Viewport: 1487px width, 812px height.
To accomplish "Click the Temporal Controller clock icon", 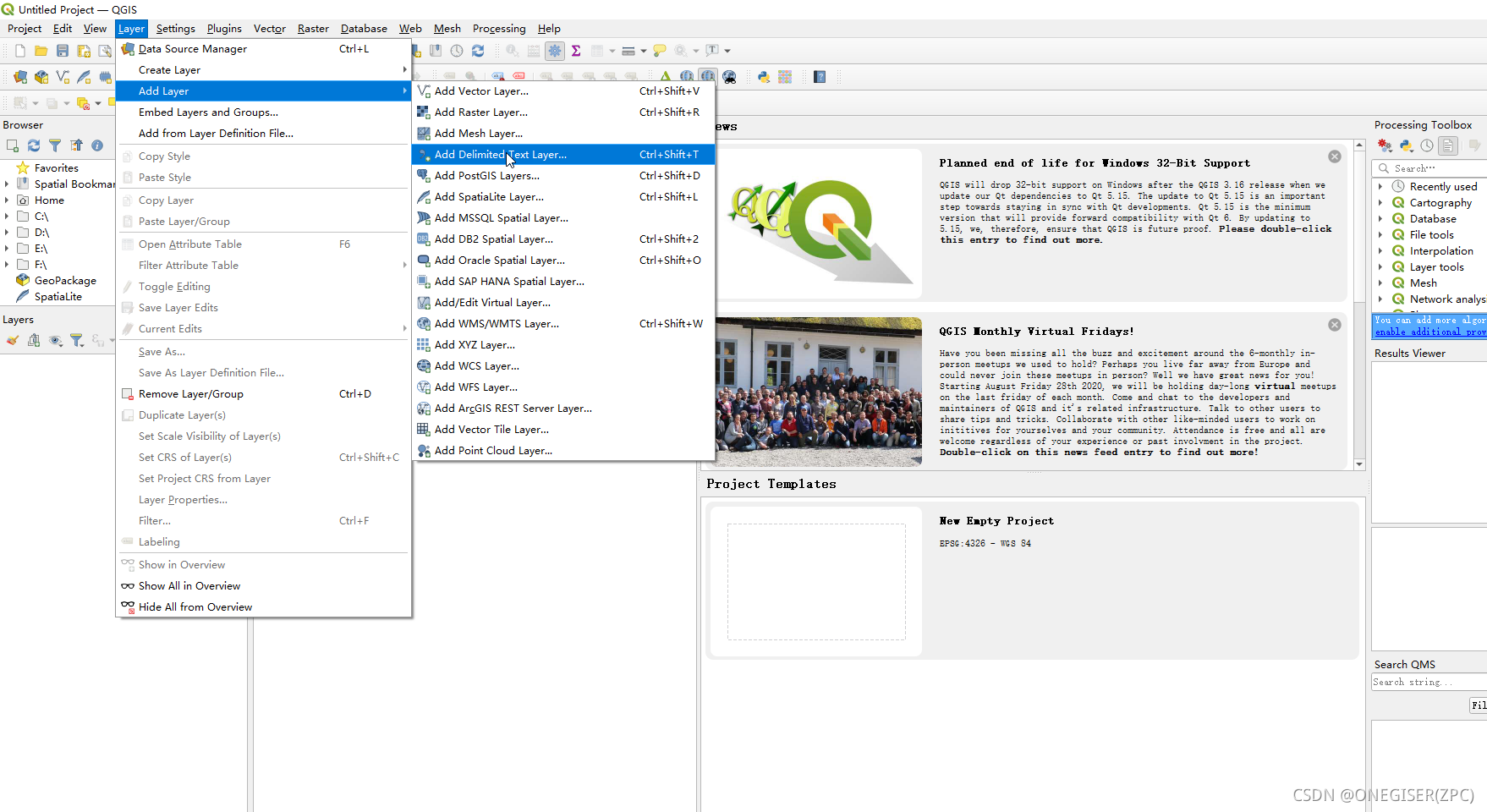I will point(457,51).
